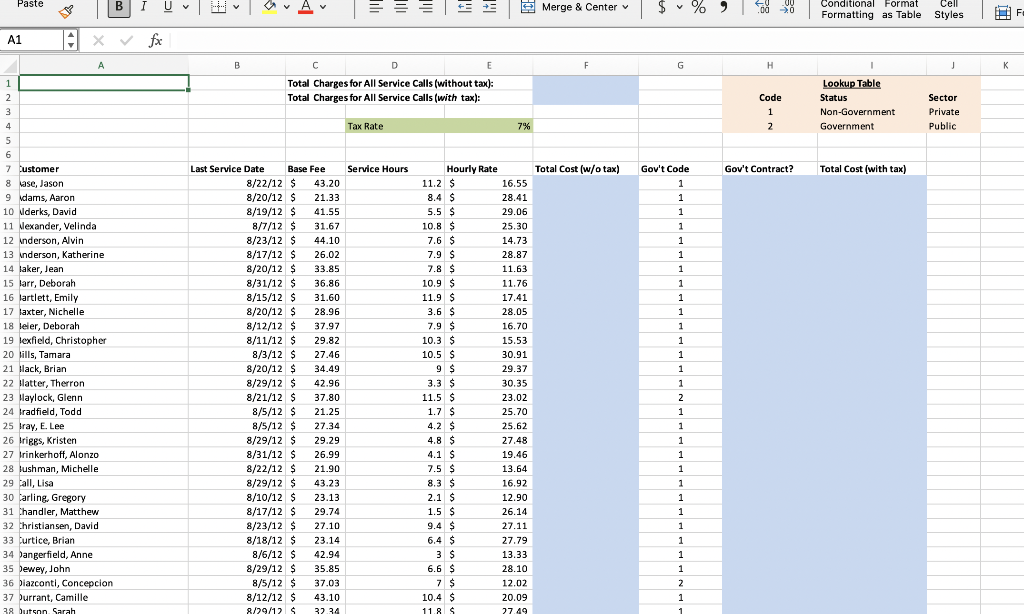Click the Name Box showing A1
Viewport: 1024px width, 614px height.
point(31,40)
